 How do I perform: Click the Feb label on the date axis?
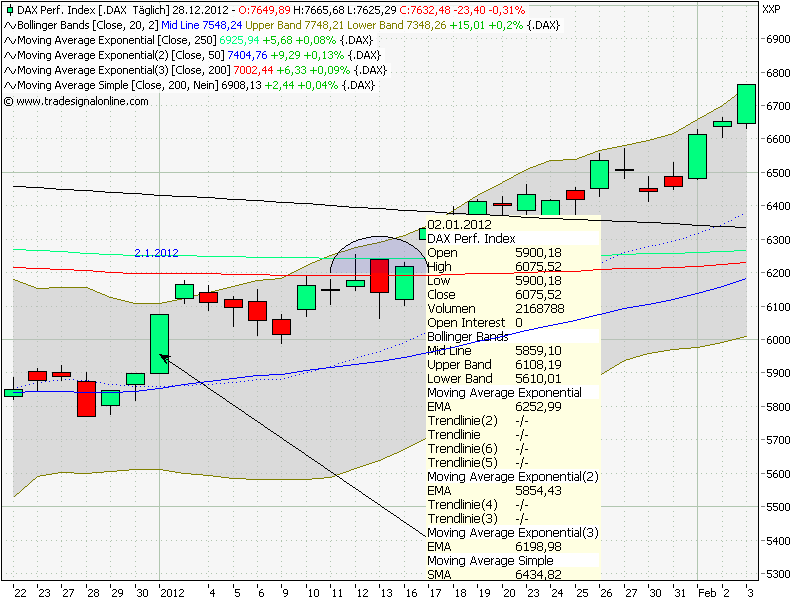coord(707,593)
